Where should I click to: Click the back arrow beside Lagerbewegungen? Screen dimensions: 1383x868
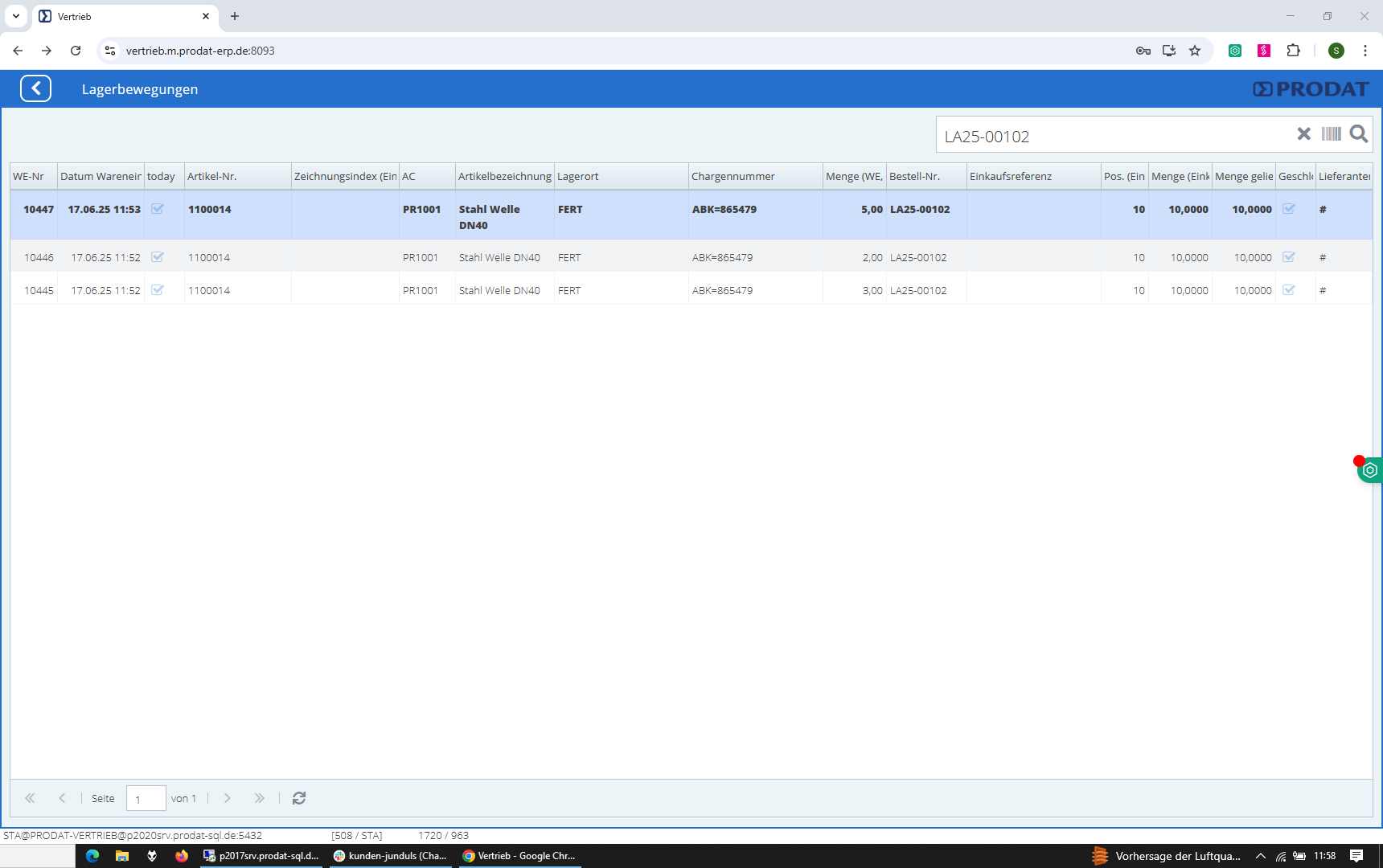click(36, 88)
